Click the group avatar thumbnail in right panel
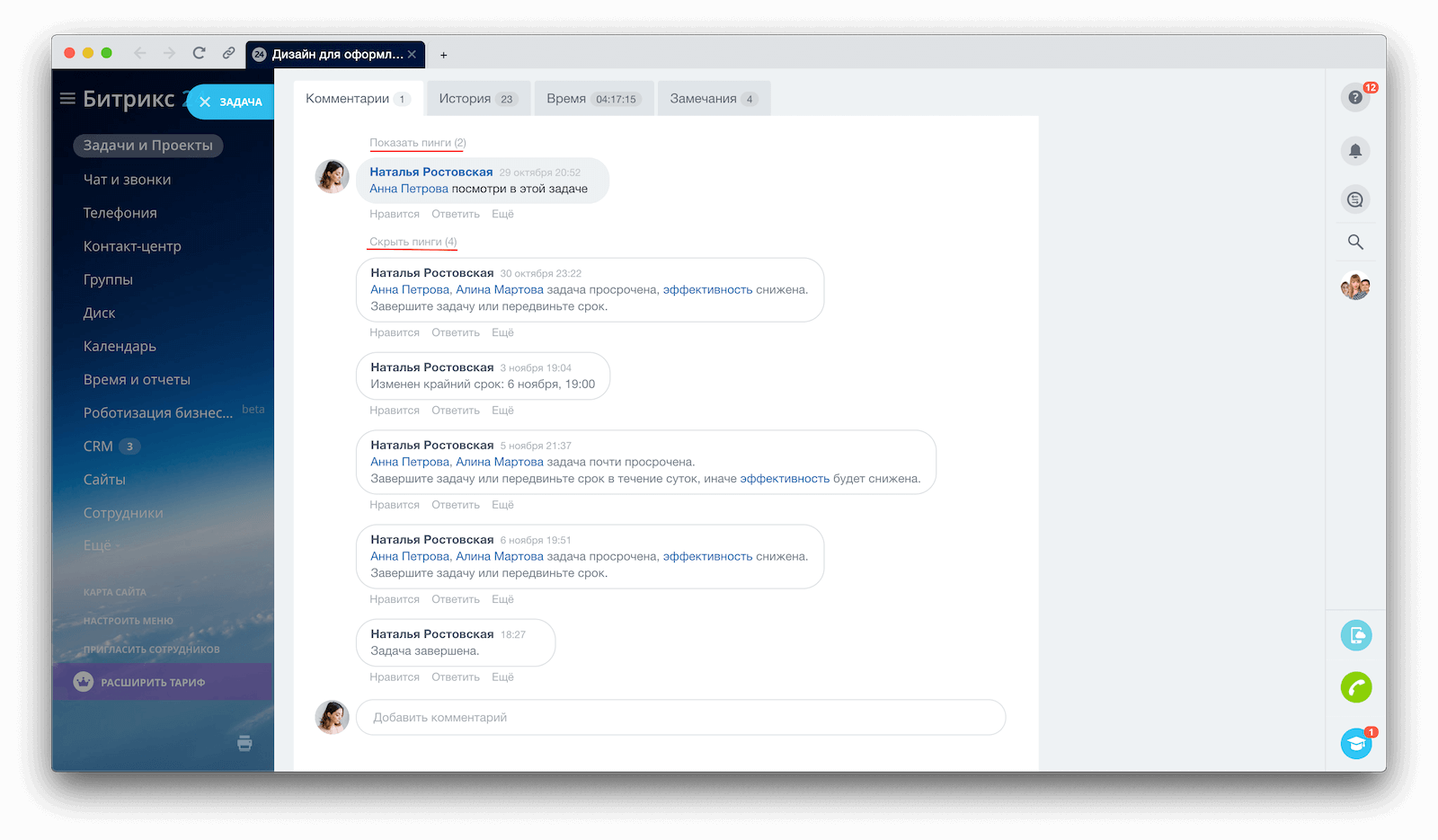 (1354, 287)
